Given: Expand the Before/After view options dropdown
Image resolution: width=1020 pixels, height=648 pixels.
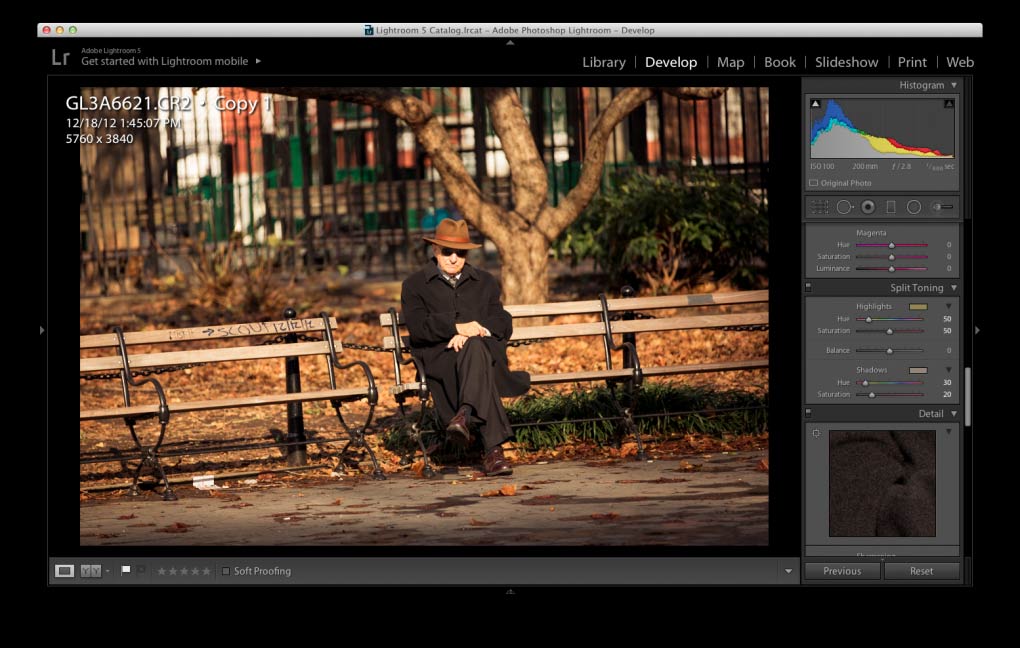Looking at the screenshot, I should point(107,570).
